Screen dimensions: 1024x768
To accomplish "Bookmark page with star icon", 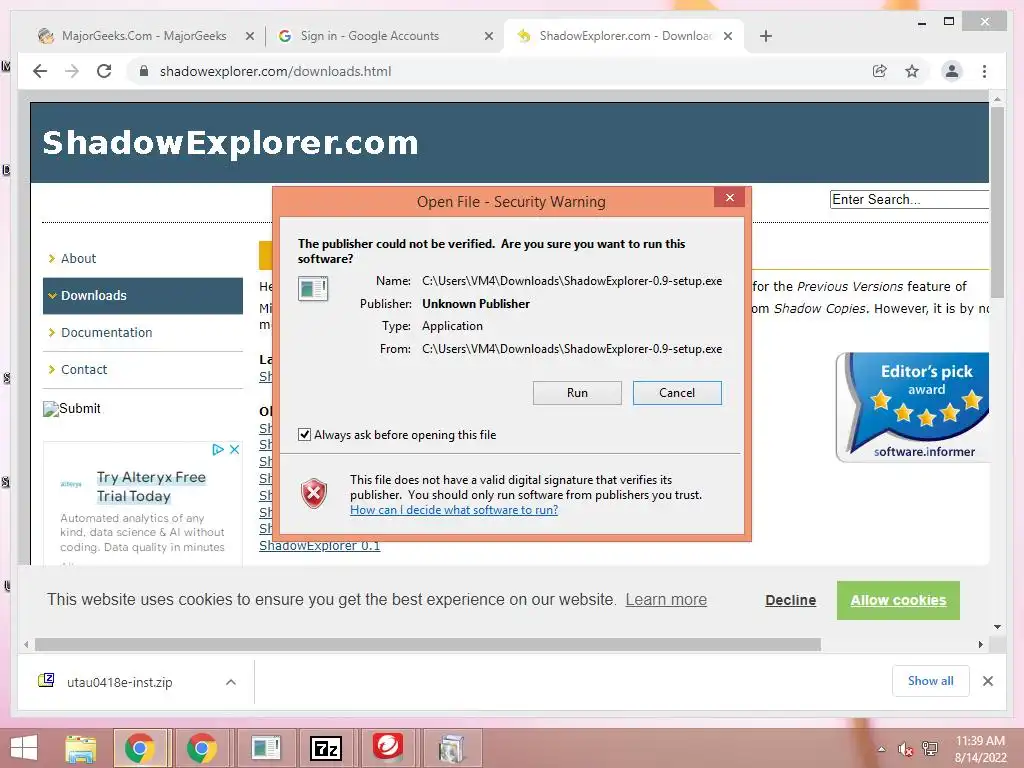I will click(x=912, y=71).
